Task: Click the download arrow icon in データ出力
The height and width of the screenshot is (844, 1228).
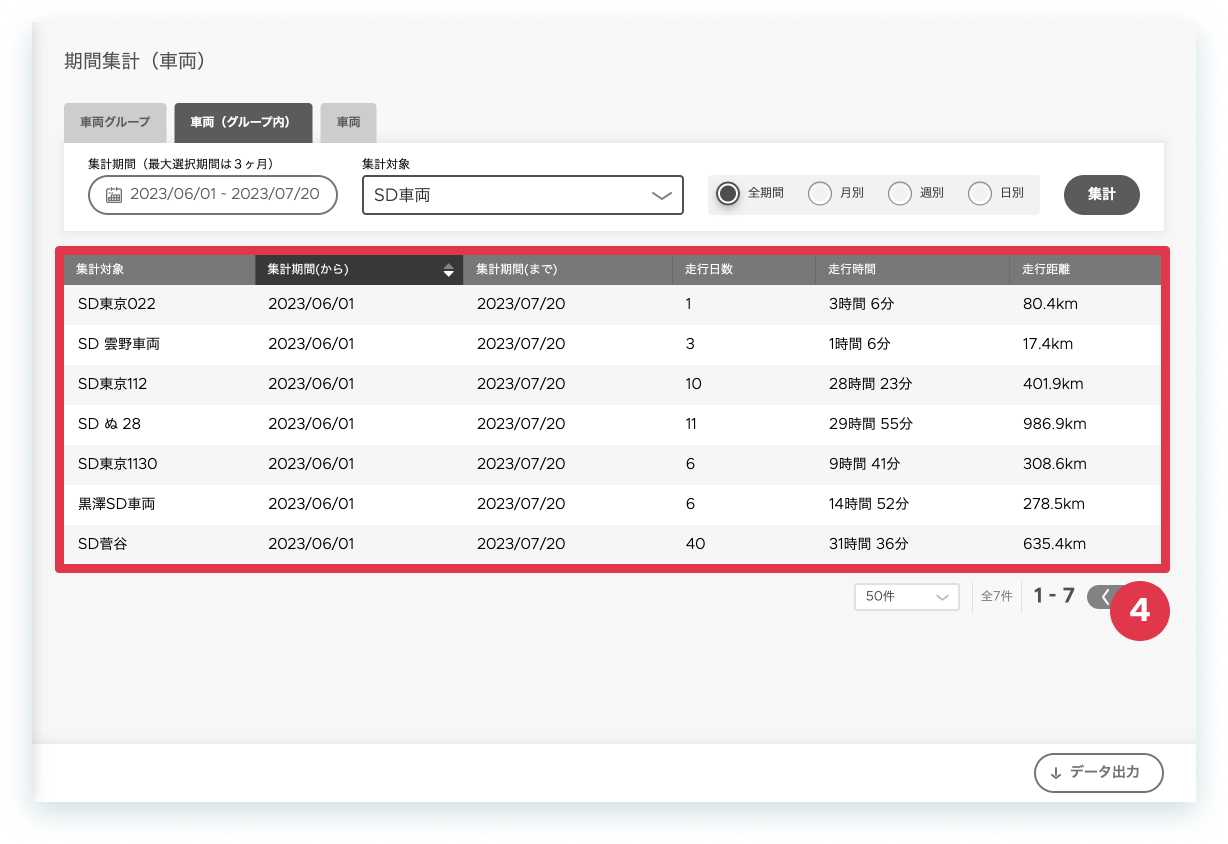Action: coord(1055,773)
